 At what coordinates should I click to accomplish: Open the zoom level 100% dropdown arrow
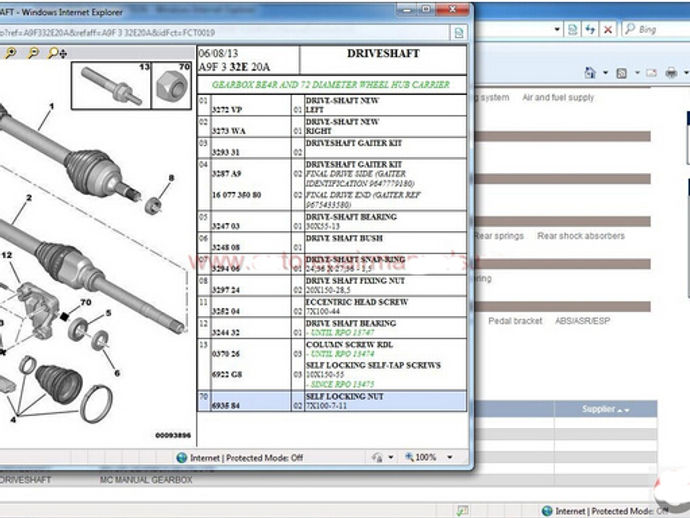pos(450,457)
